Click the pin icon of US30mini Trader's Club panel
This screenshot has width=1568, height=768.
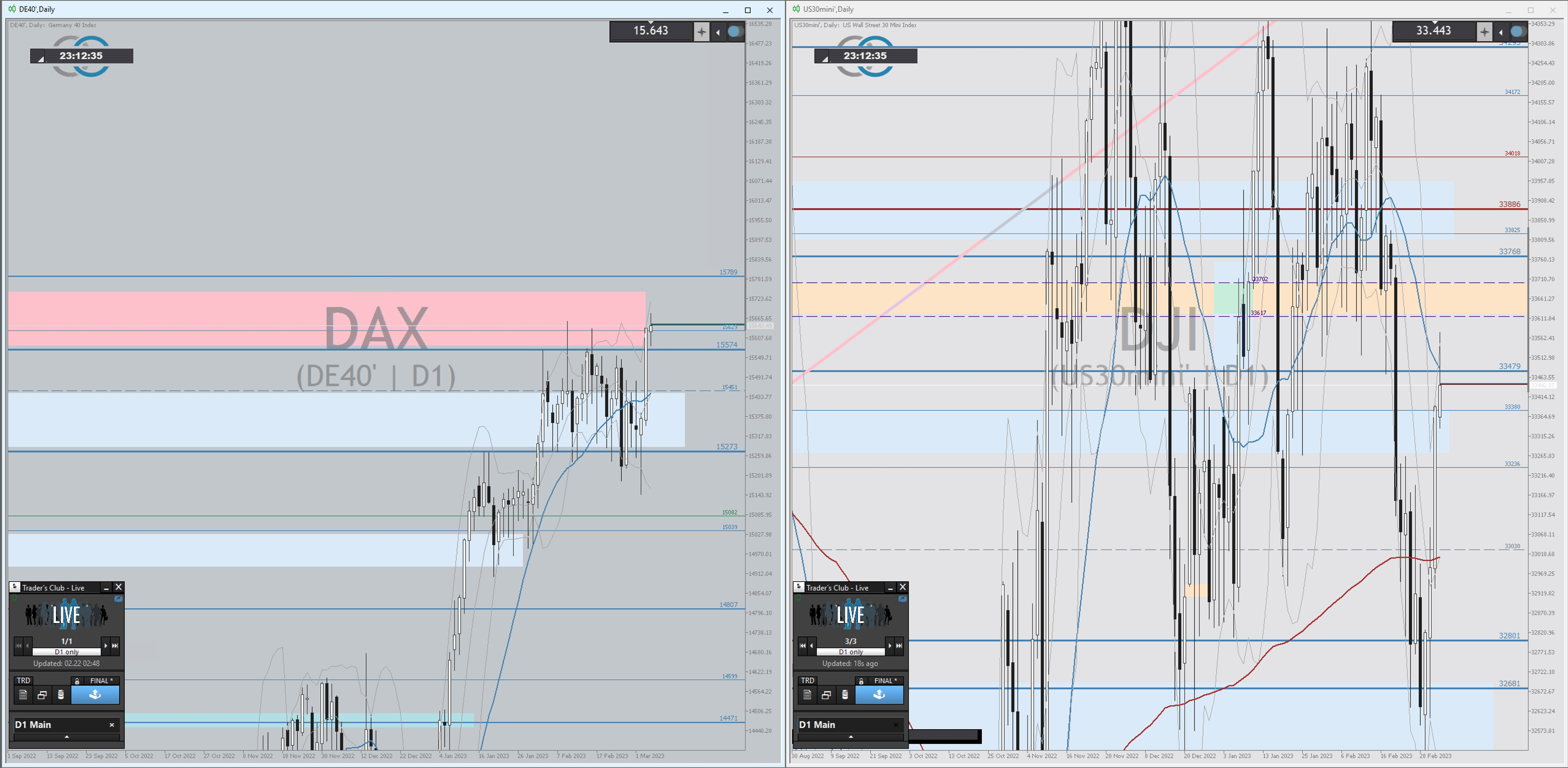tap(799, 587)
